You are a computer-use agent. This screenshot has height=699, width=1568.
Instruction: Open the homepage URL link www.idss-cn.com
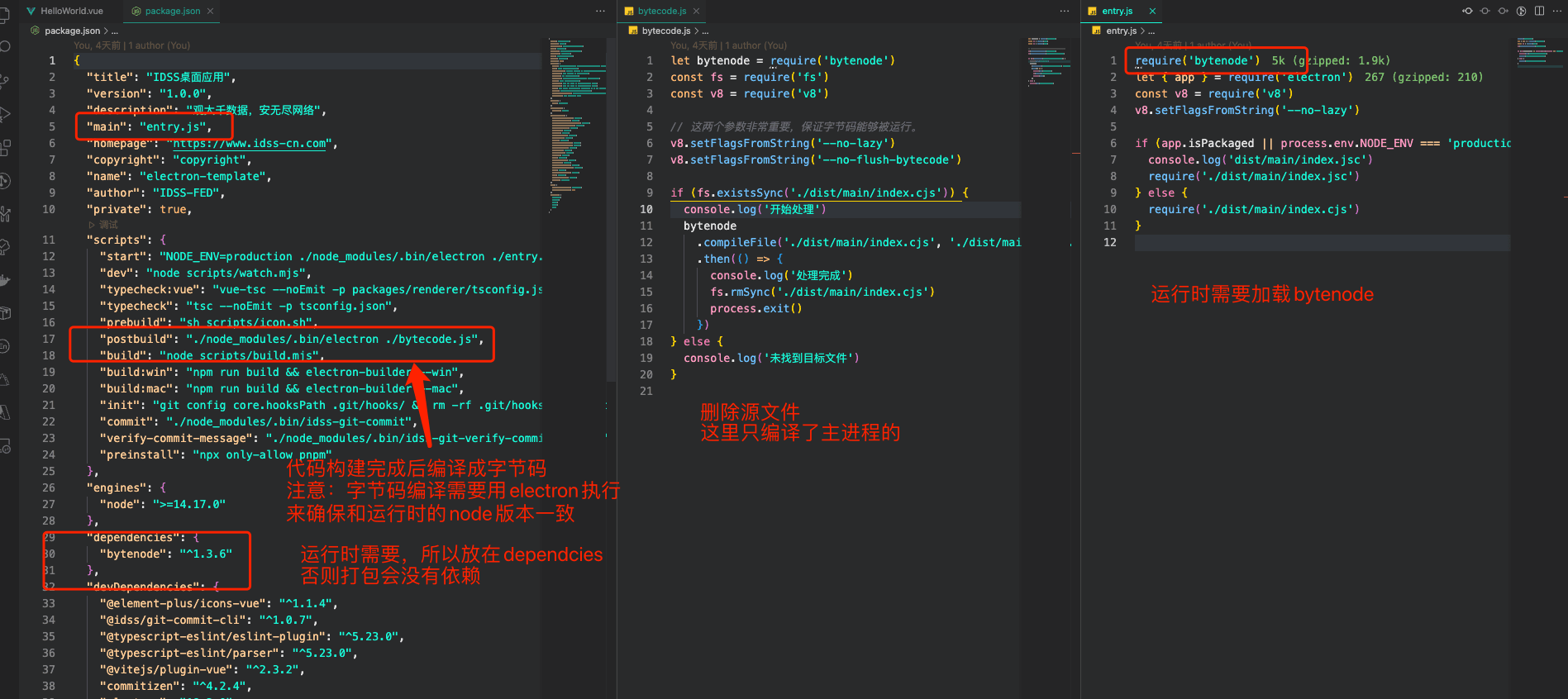click(x=250, y=143)
